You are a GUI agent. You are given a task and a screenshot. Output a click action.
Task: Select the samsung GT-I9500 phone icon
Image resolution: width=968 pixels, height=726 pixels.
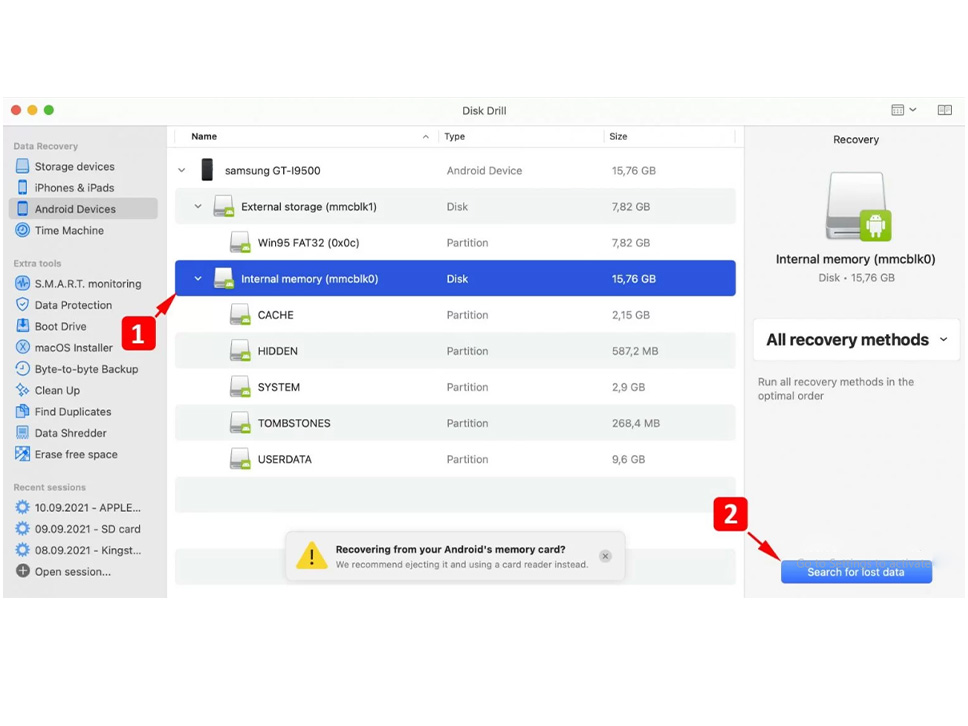click(207, 170)
